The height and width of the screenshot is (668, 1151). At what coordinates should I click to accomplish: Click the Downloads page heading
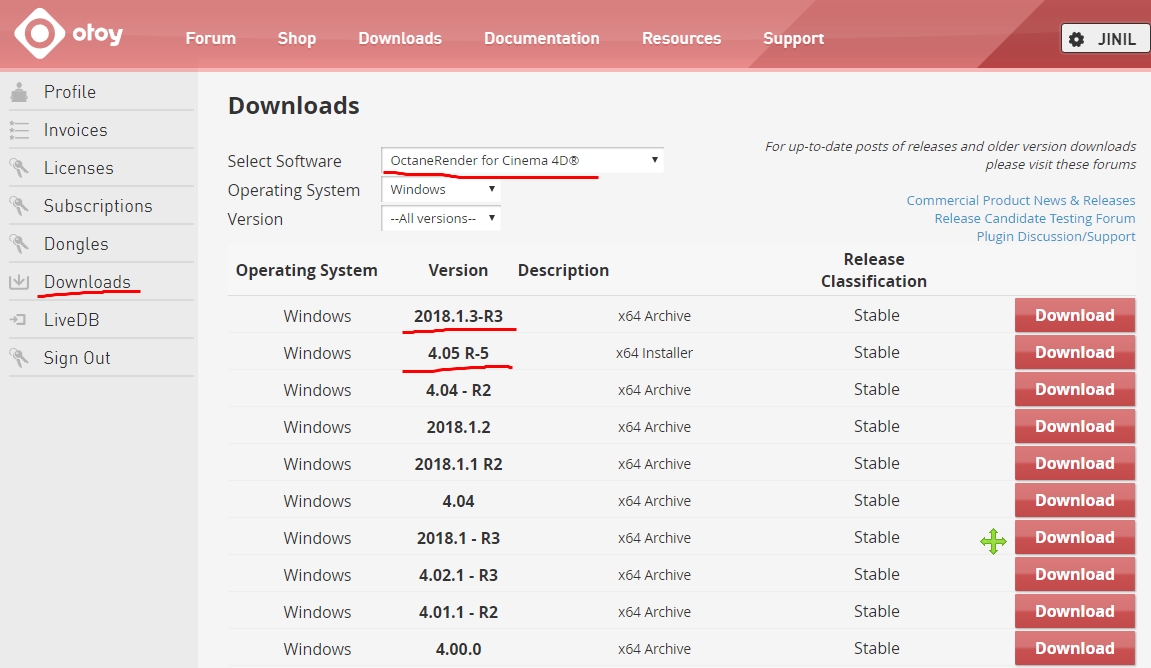(294, 106)
